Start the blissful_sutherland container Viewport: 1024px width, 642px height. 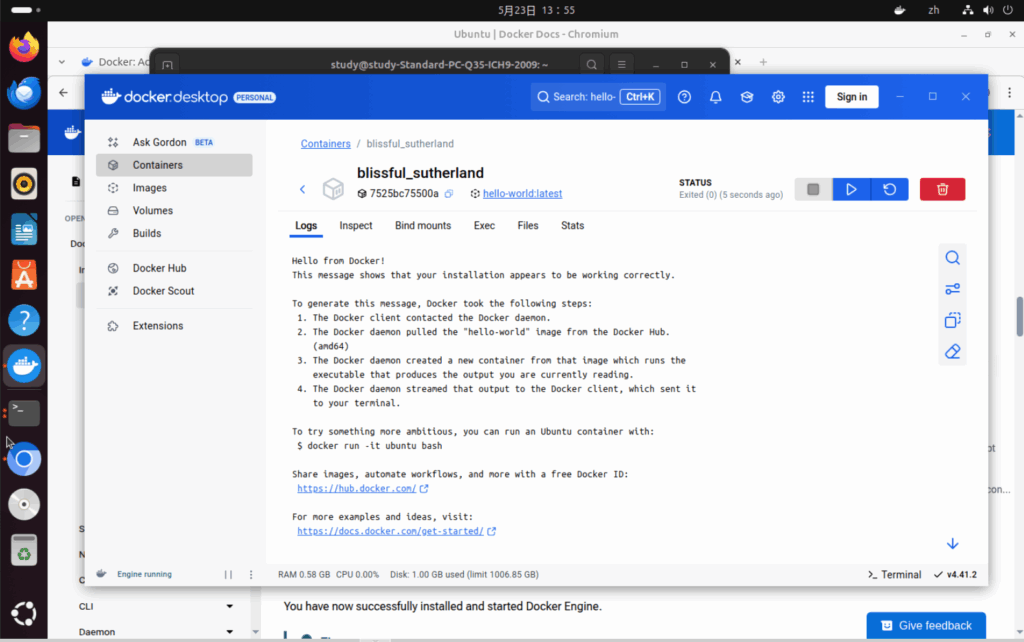(x=851, y=189)
